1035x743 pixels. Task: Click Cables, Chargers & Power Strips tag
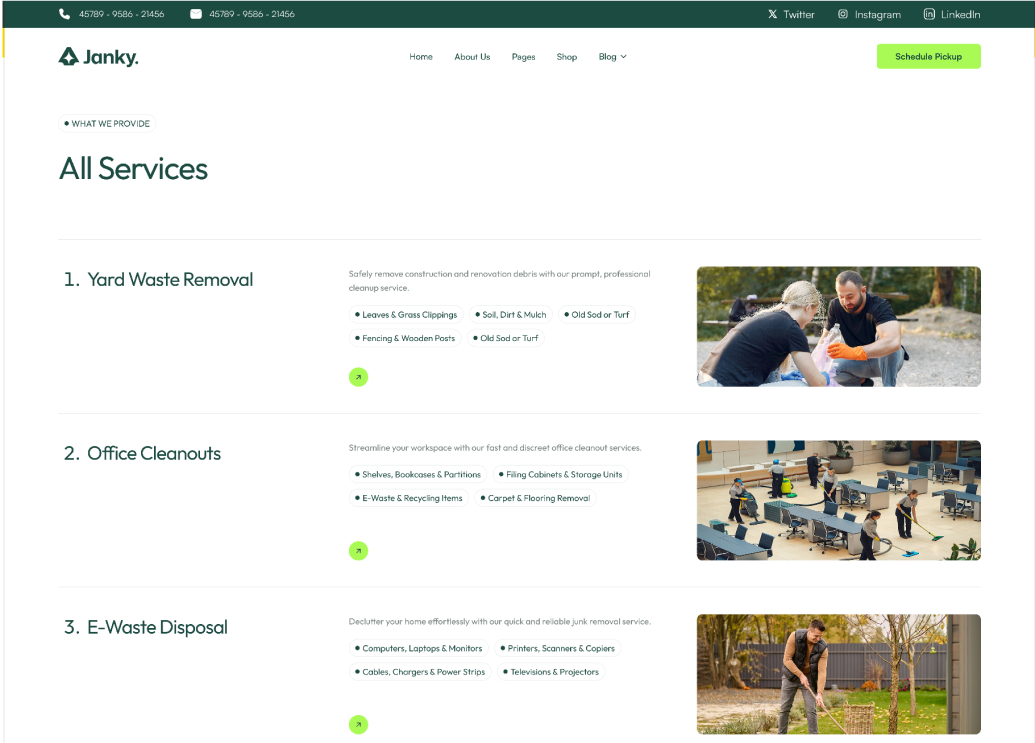pyautogui.click(x=420, y=672)
